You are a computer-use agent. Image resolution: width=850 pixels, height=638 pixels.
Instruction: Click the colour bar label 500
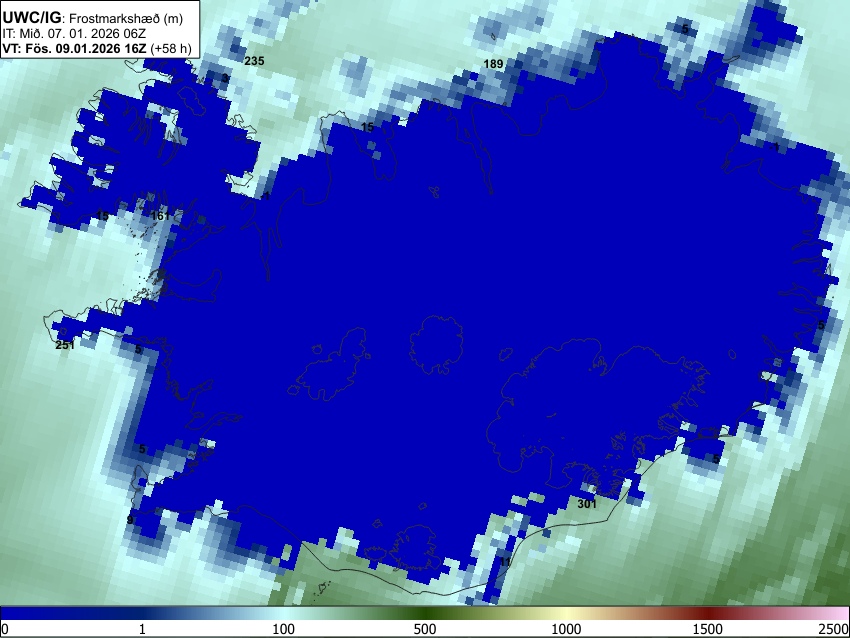click(425, 629)
